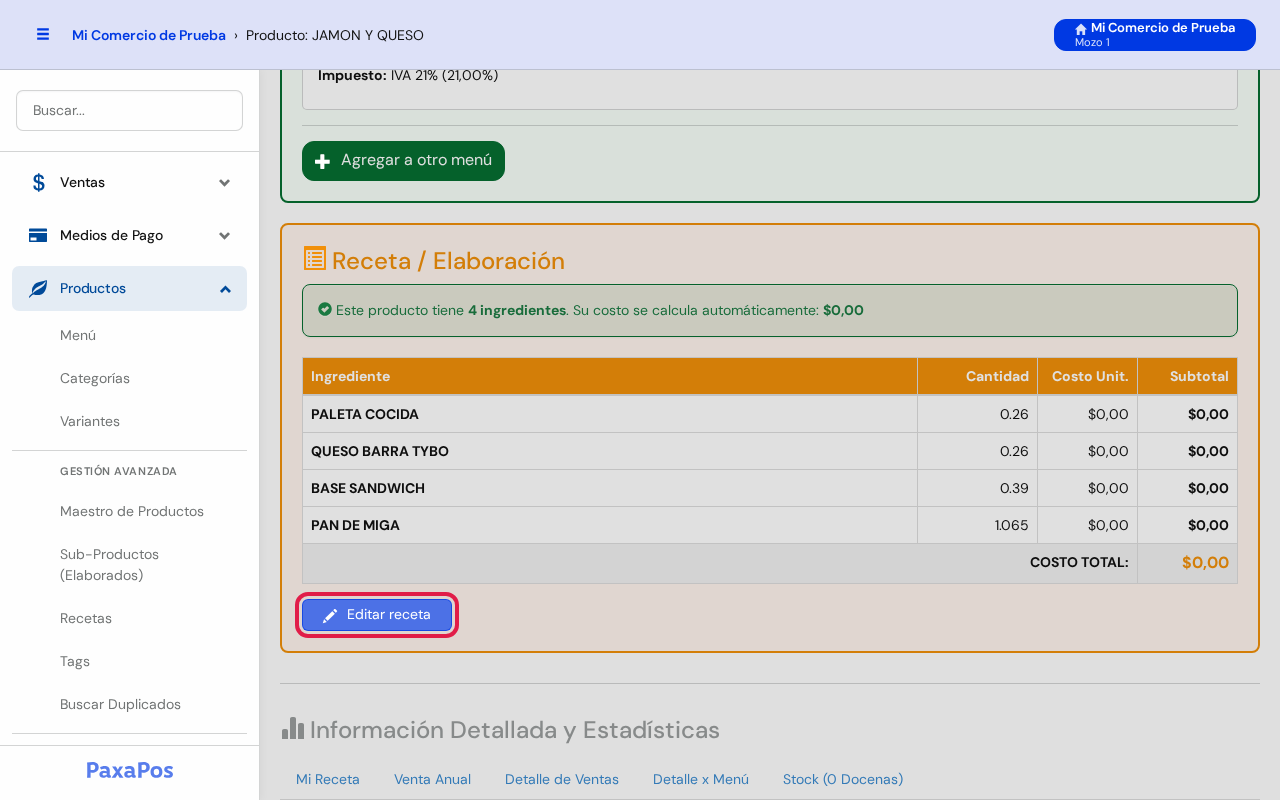
Task: Click the Subtotal column header
Action: [1188, 376]
